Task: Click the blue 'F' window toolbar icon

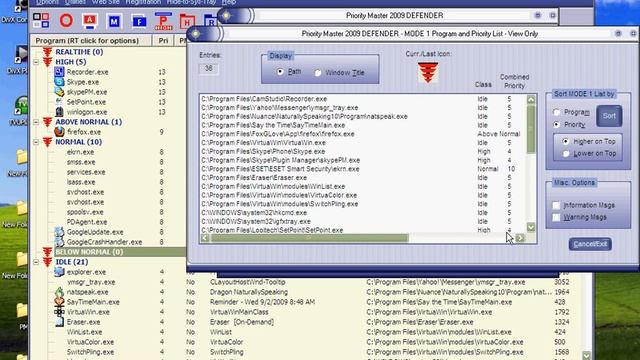Action: pos(139,21)
